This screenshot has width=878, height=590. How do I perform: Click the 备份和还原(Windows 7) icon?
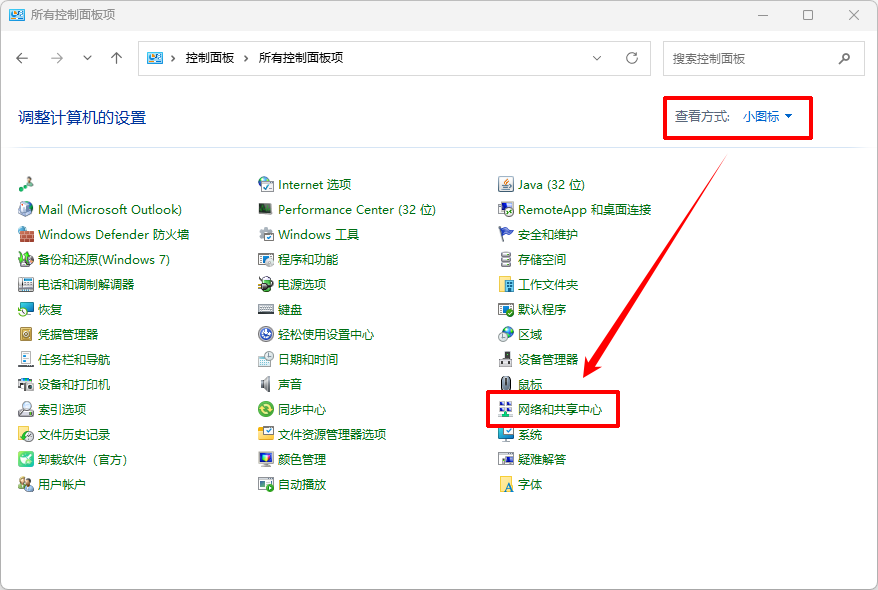[x=26, y=259]
